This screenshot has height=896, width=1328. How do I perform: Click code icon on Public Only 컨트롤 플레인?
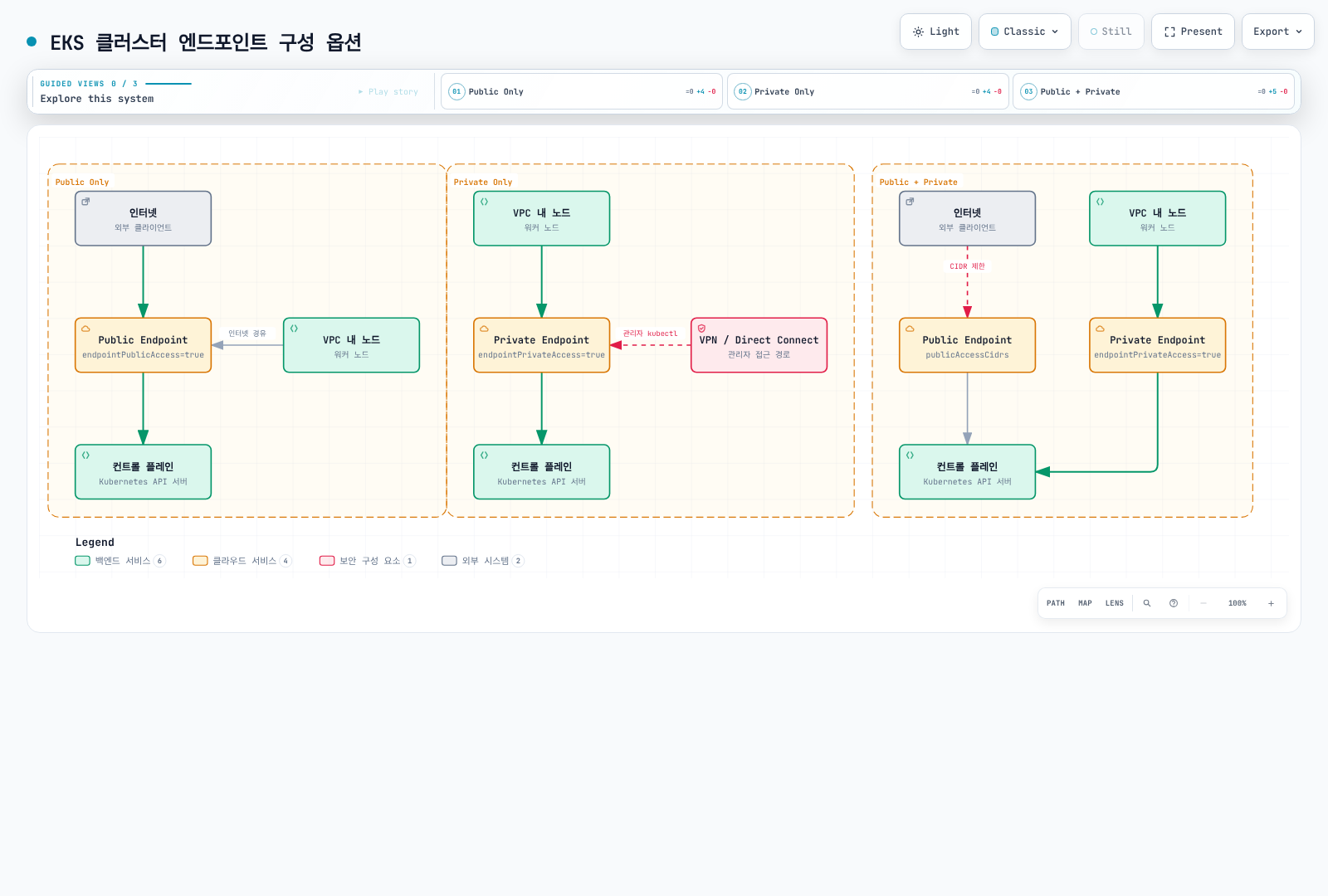85,455
